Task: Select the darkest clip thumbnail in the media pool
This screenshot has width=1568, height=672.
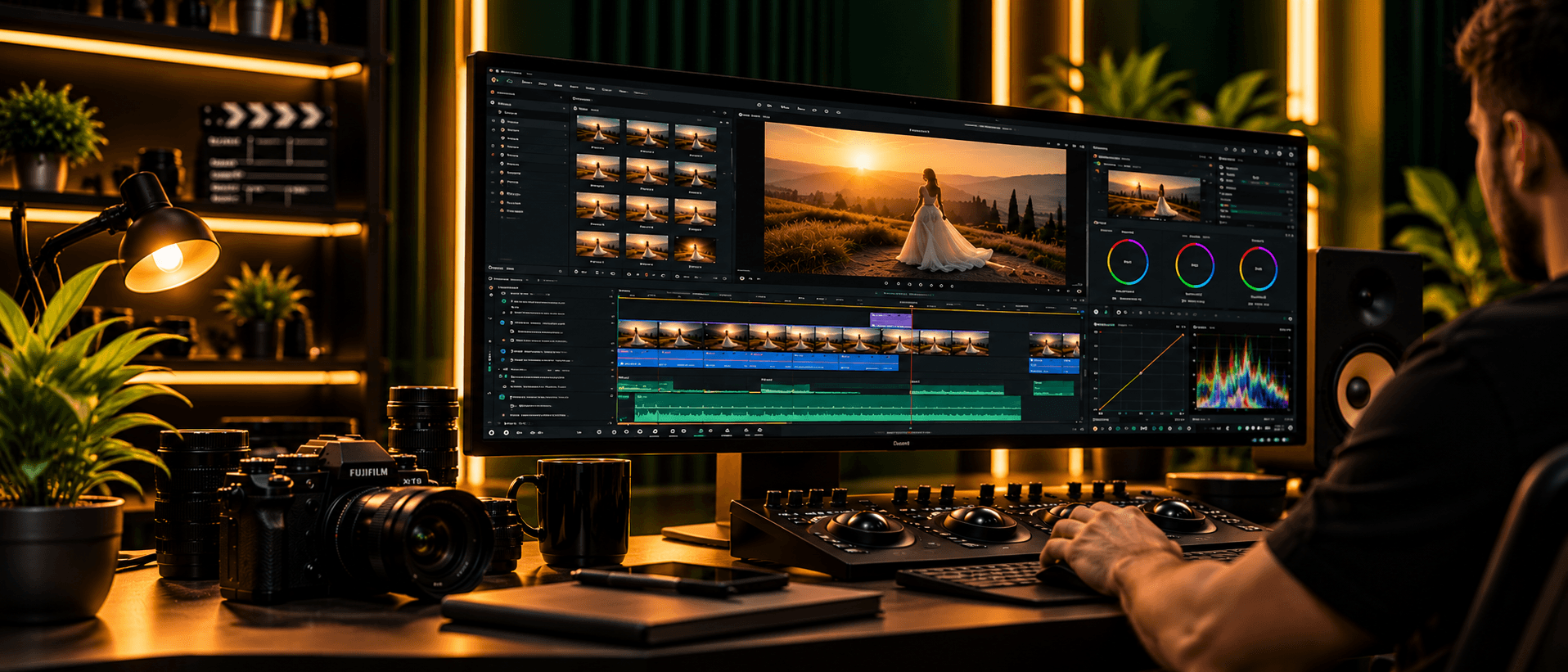Action: [x=696, y=248]
